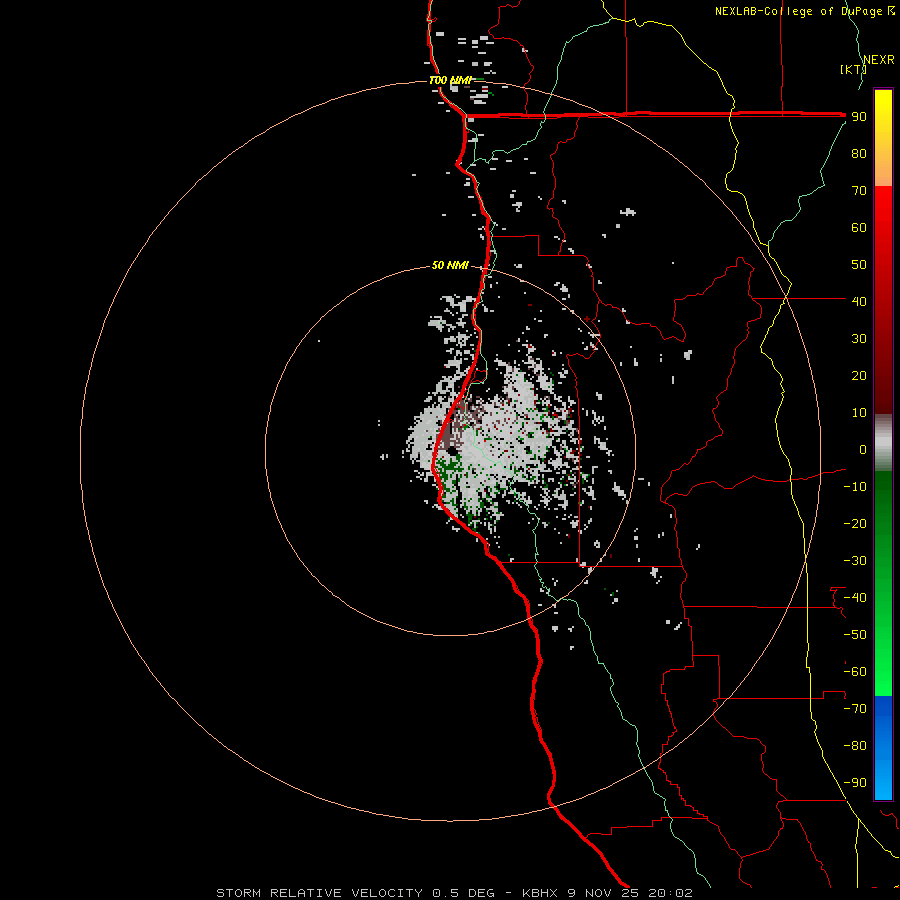The width and height of the screenshot is (900, 900).
Task: Select the -90 value on velocity scale
Action: (855, 782)
